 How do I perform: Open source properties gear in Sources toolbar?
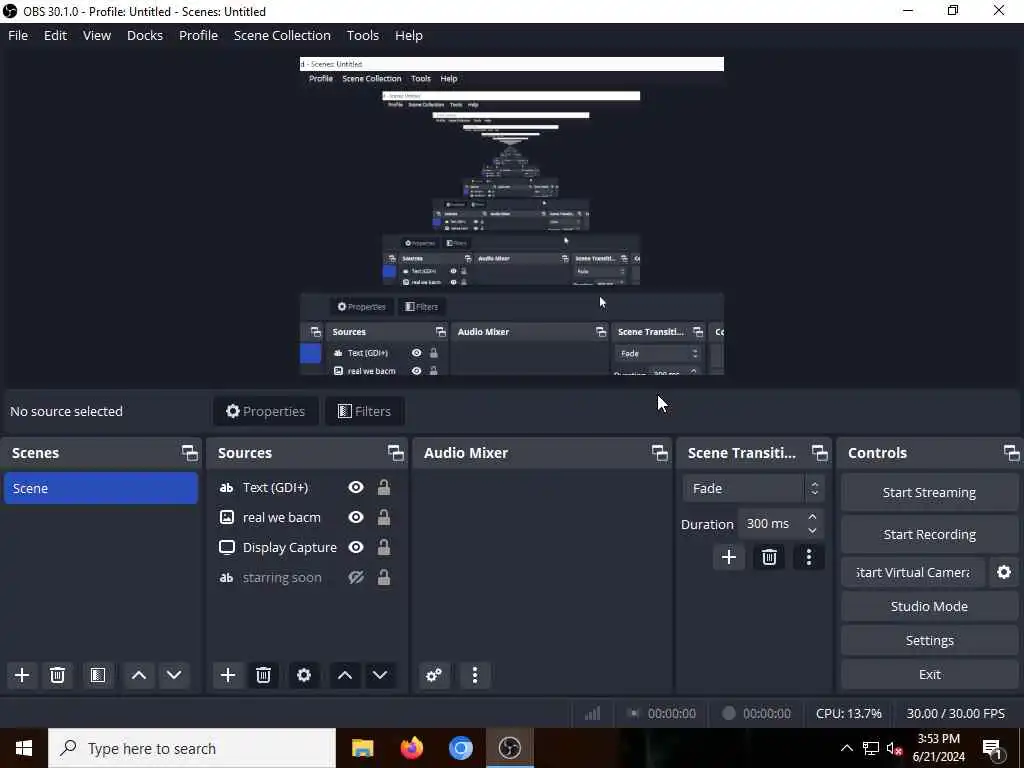click(x=304, y=675)
